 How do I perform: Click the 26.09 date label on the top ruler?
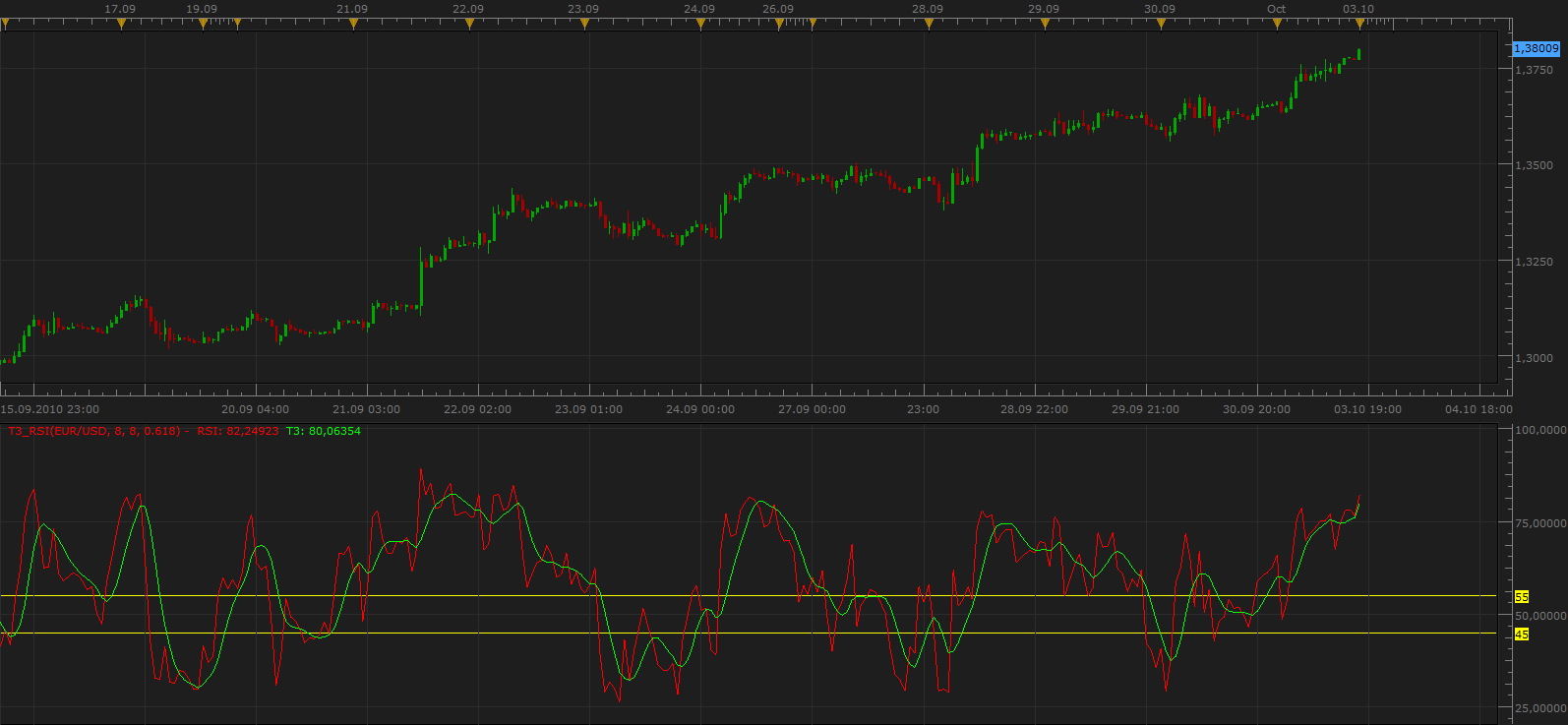point(778,9)
